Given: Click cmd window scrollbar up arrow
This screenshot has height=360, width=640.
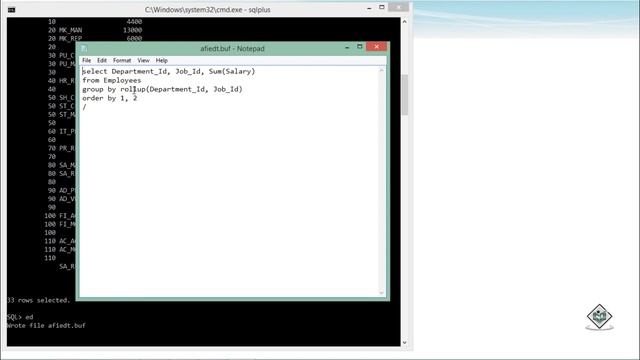Looking at the screenshot, I should point(404,22).
